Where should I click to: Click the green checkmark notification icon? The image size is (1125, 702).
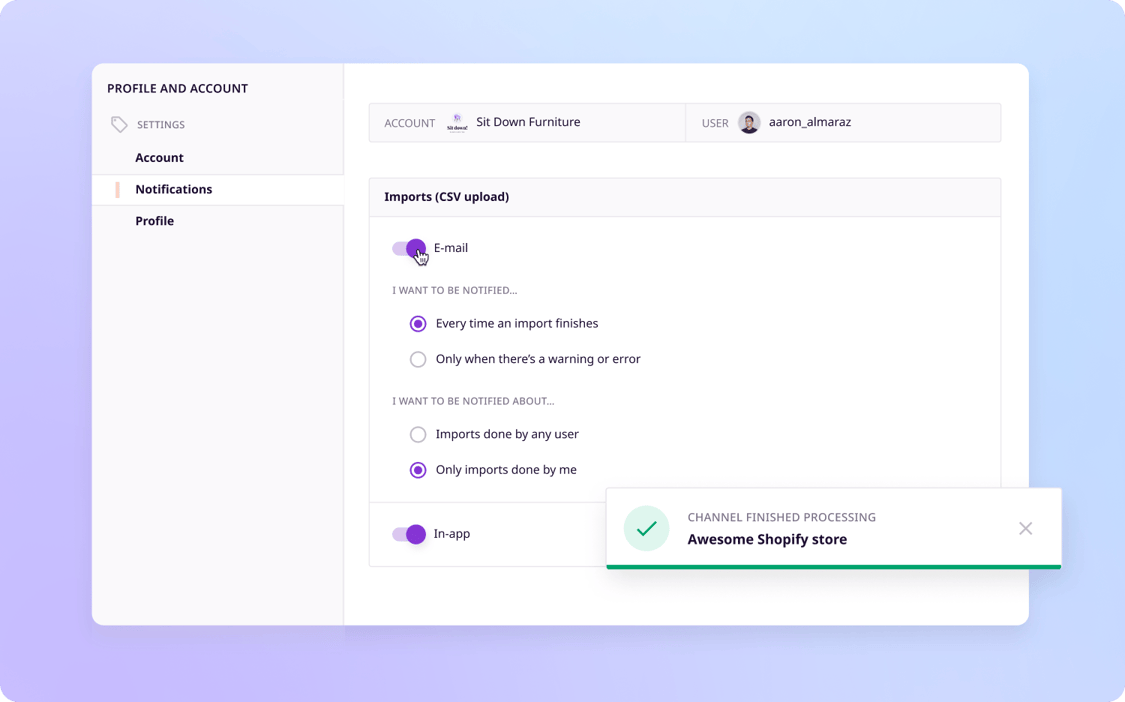click(646, 528)
